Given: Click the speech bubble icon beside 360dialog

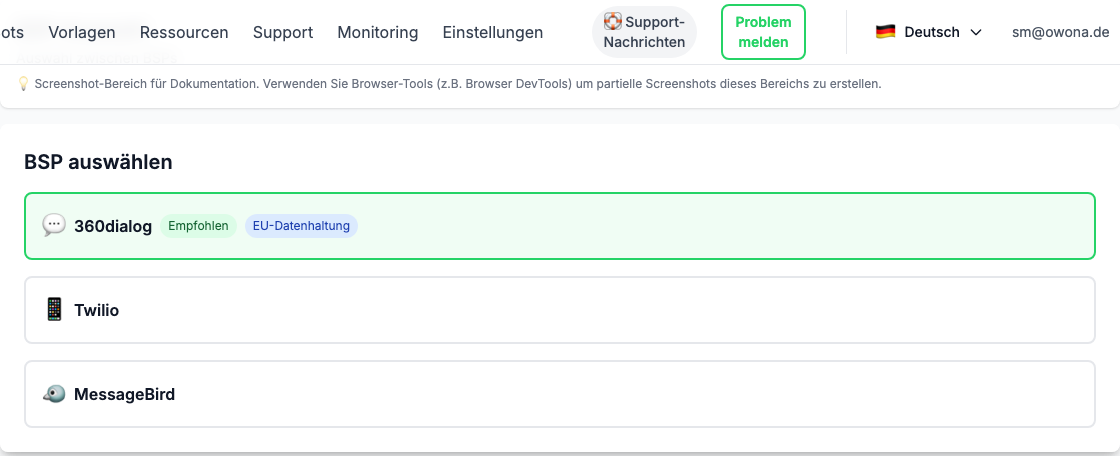Looking at the screenshot, I should point(54,226).
